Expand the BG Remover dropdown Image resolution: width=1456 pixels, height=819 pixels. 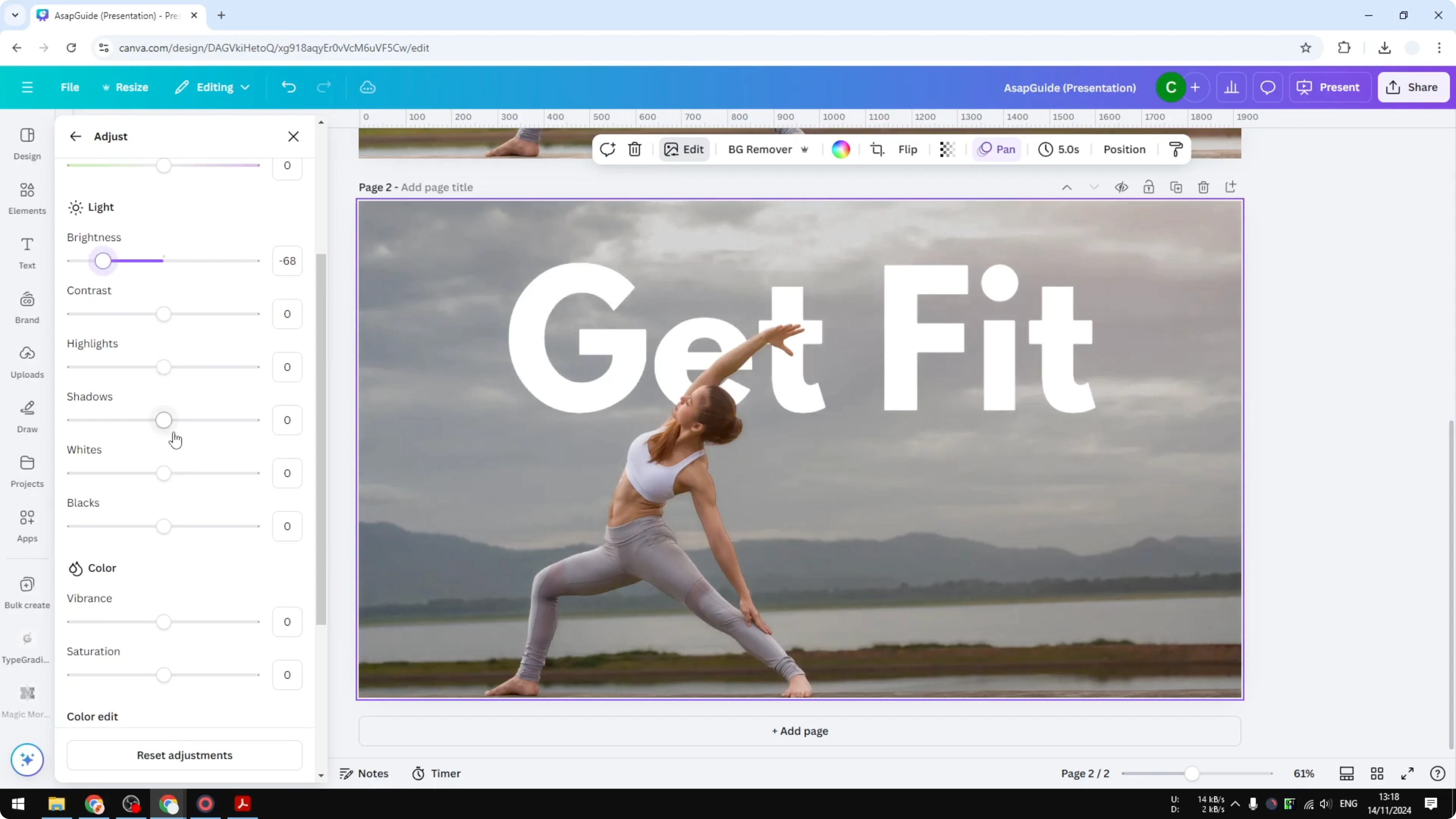coord(805,149)
